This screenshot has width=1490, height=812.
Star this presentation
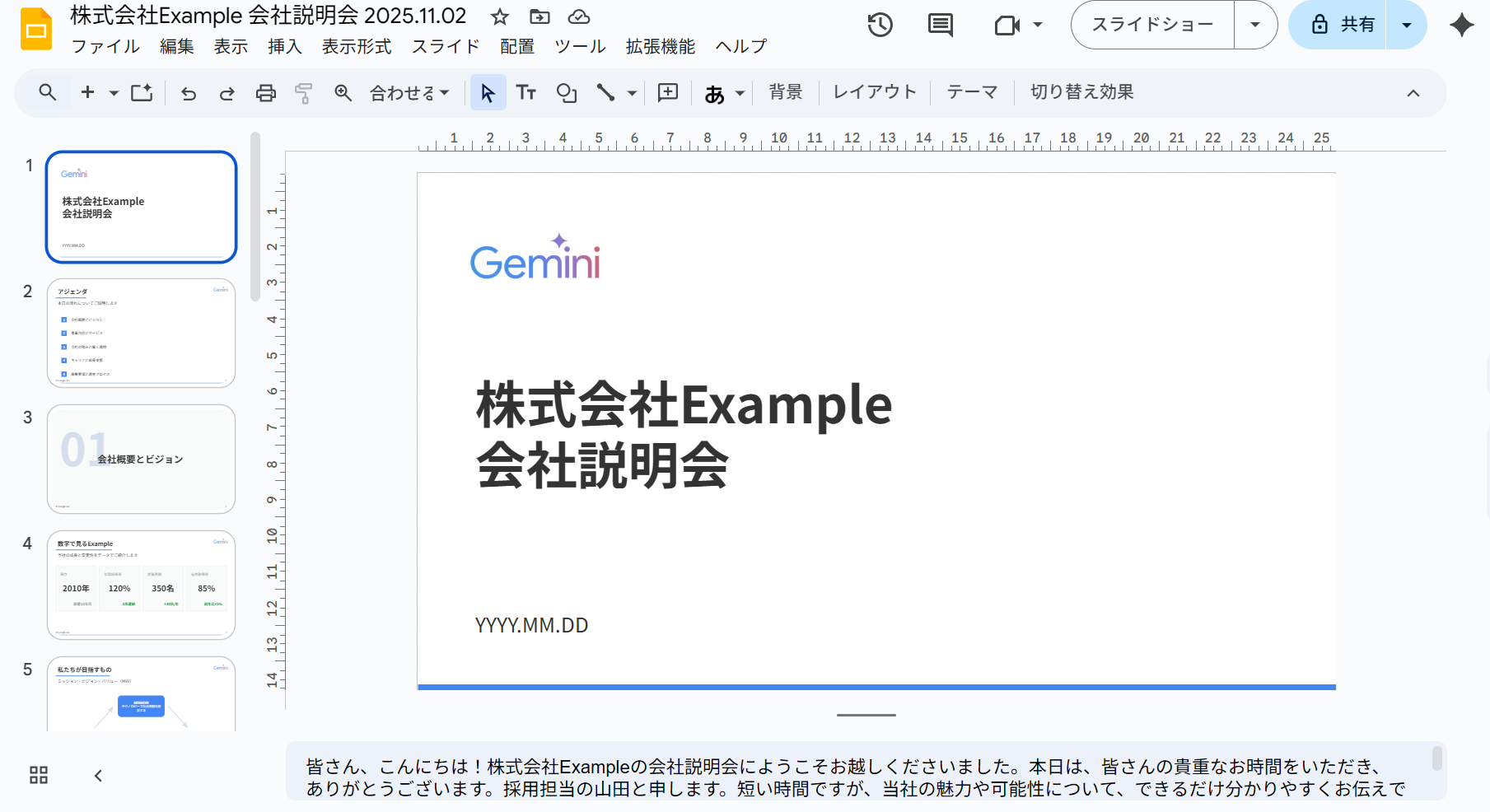point(499,16)
